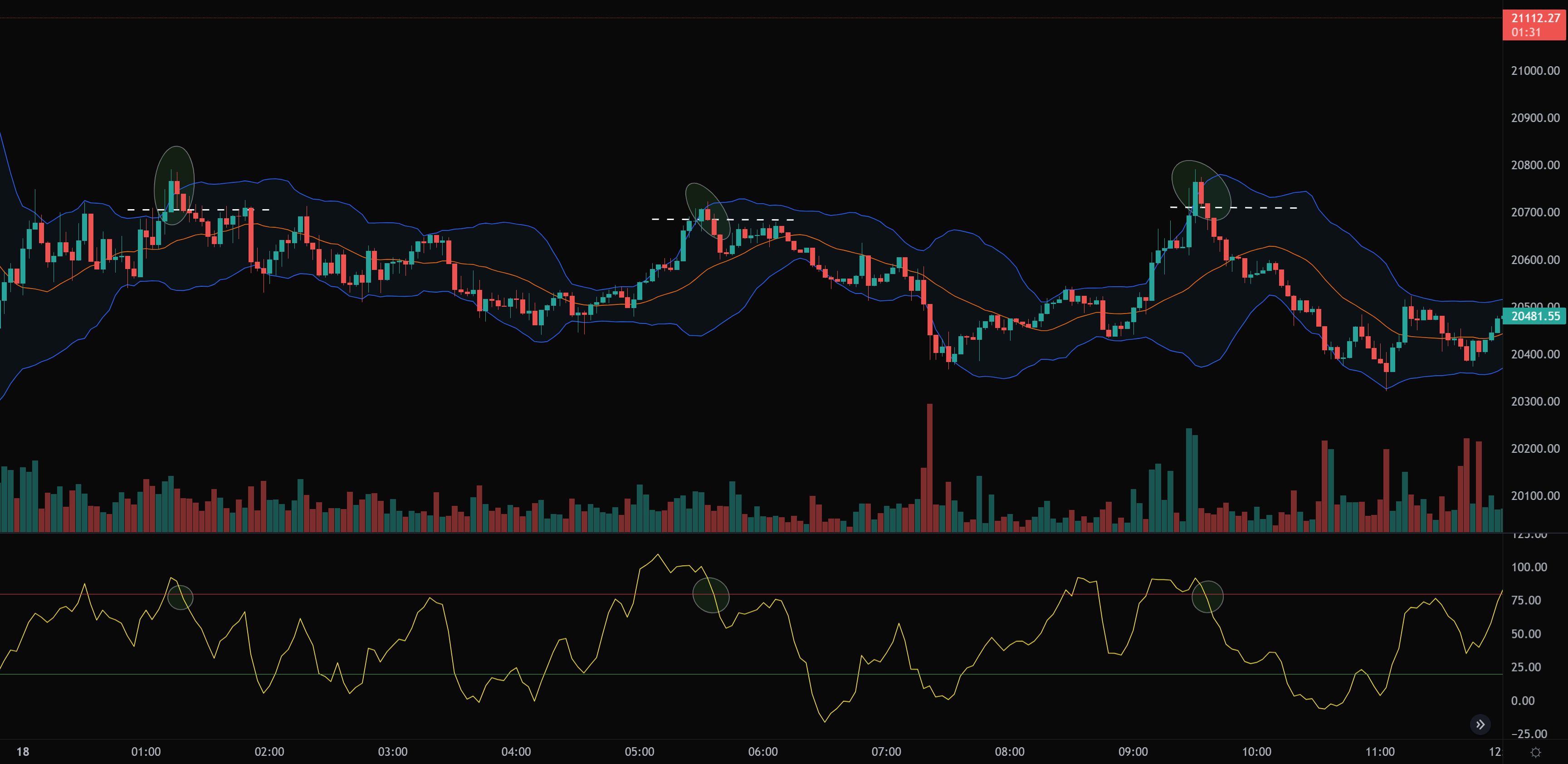Click the 04:00 time axis label
This screenshot has width=1568, height=764.
[x=516, y=752]
